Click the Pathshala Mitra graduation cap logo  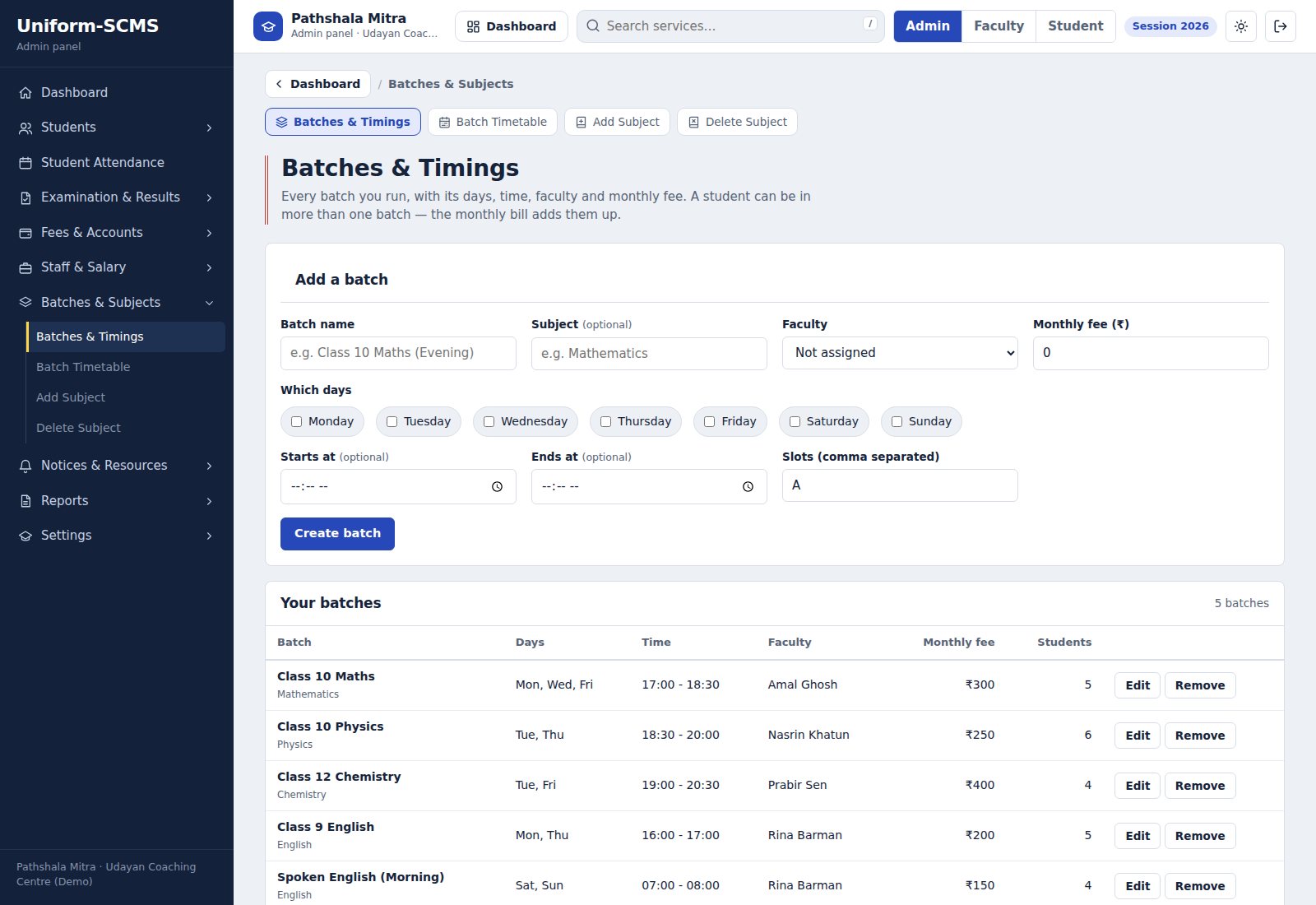(267, 26)
